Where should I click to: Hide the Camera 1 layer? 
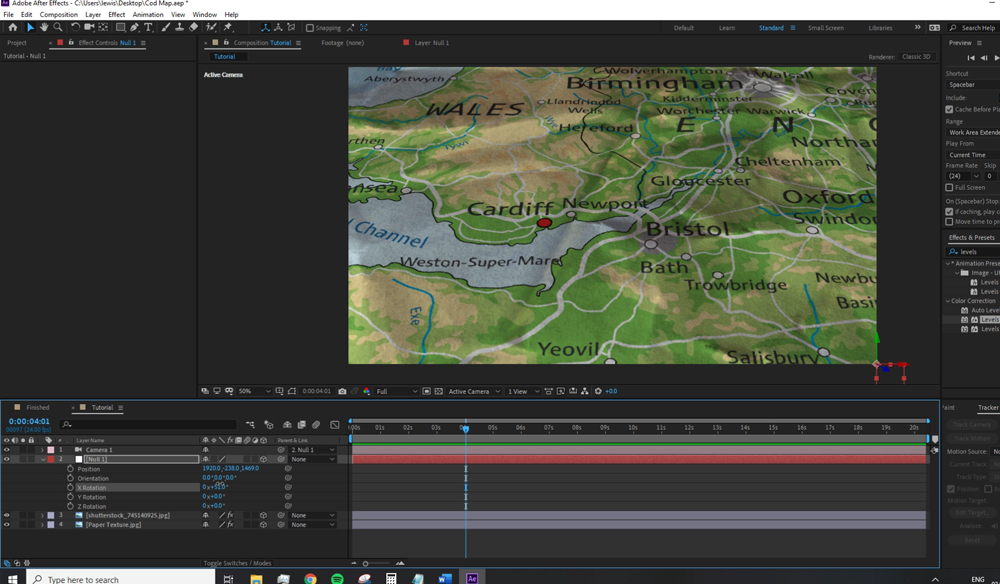(x=7, y=450)
